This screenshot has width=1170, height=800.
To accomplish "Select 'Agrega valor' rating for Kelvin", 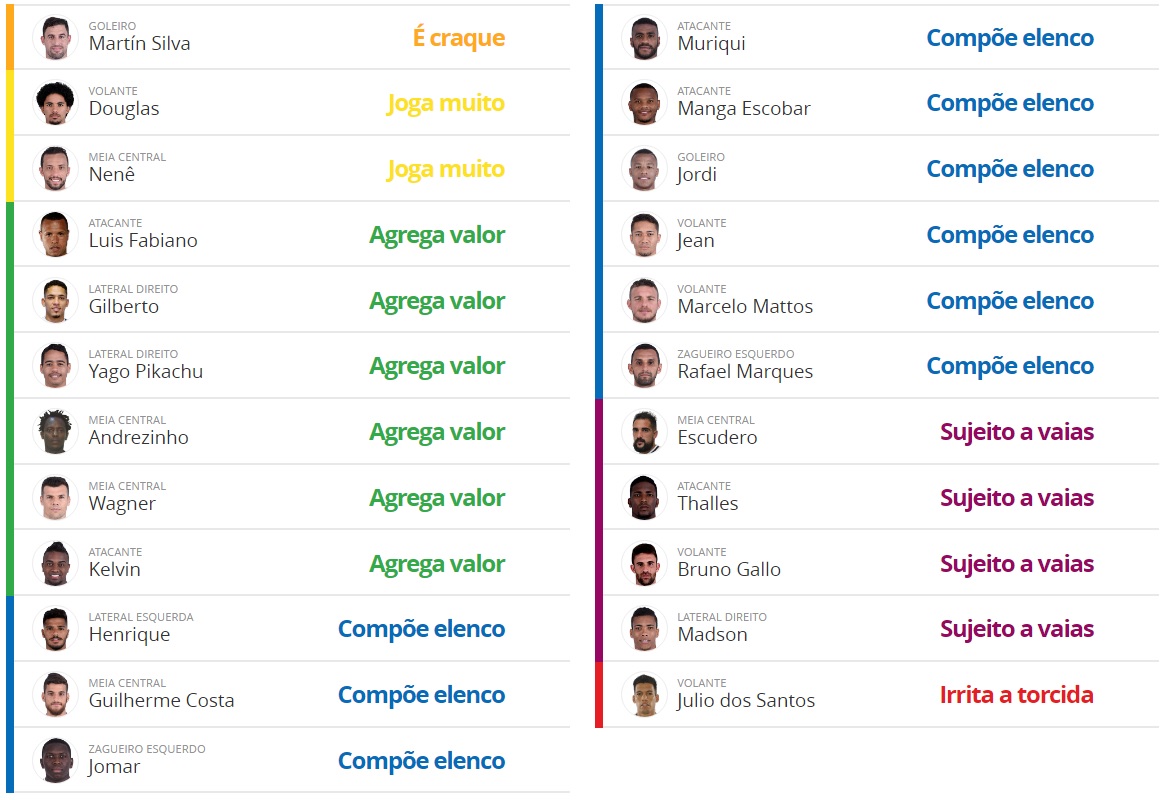I will point(436,564).
